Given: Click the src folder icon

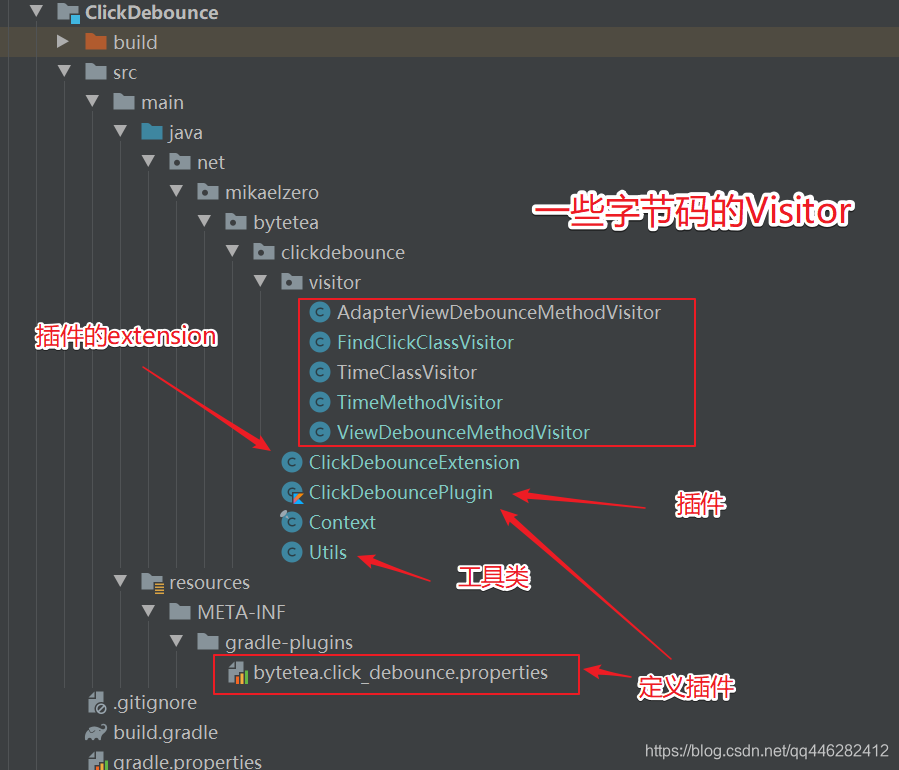Looking at the screenshot, I should tap(96, 72).
